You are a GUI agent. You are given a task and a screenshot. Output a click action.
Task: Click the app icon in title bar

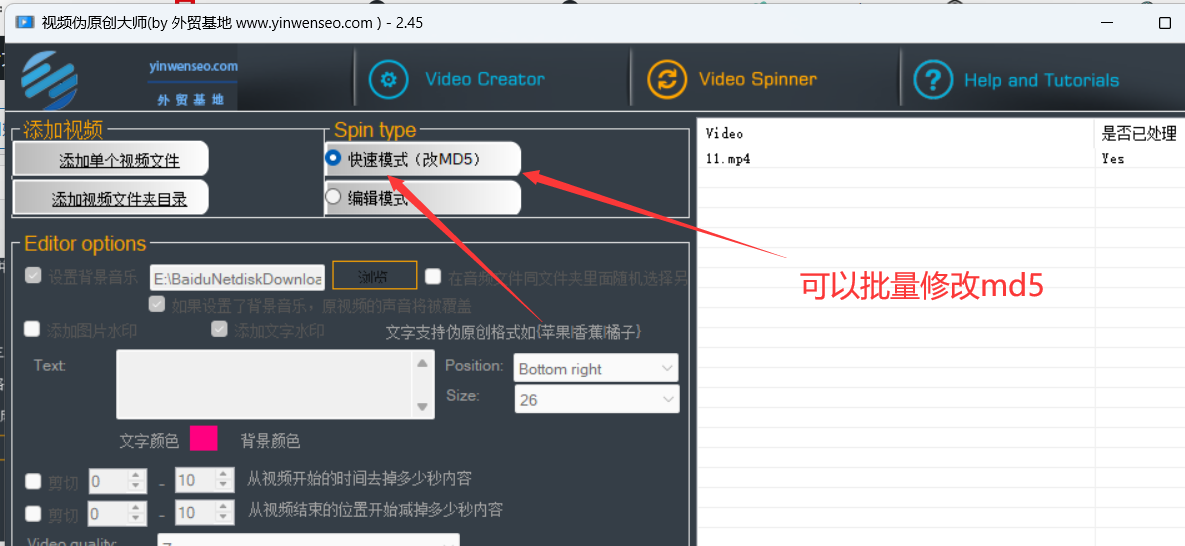[x=24, y=22]
